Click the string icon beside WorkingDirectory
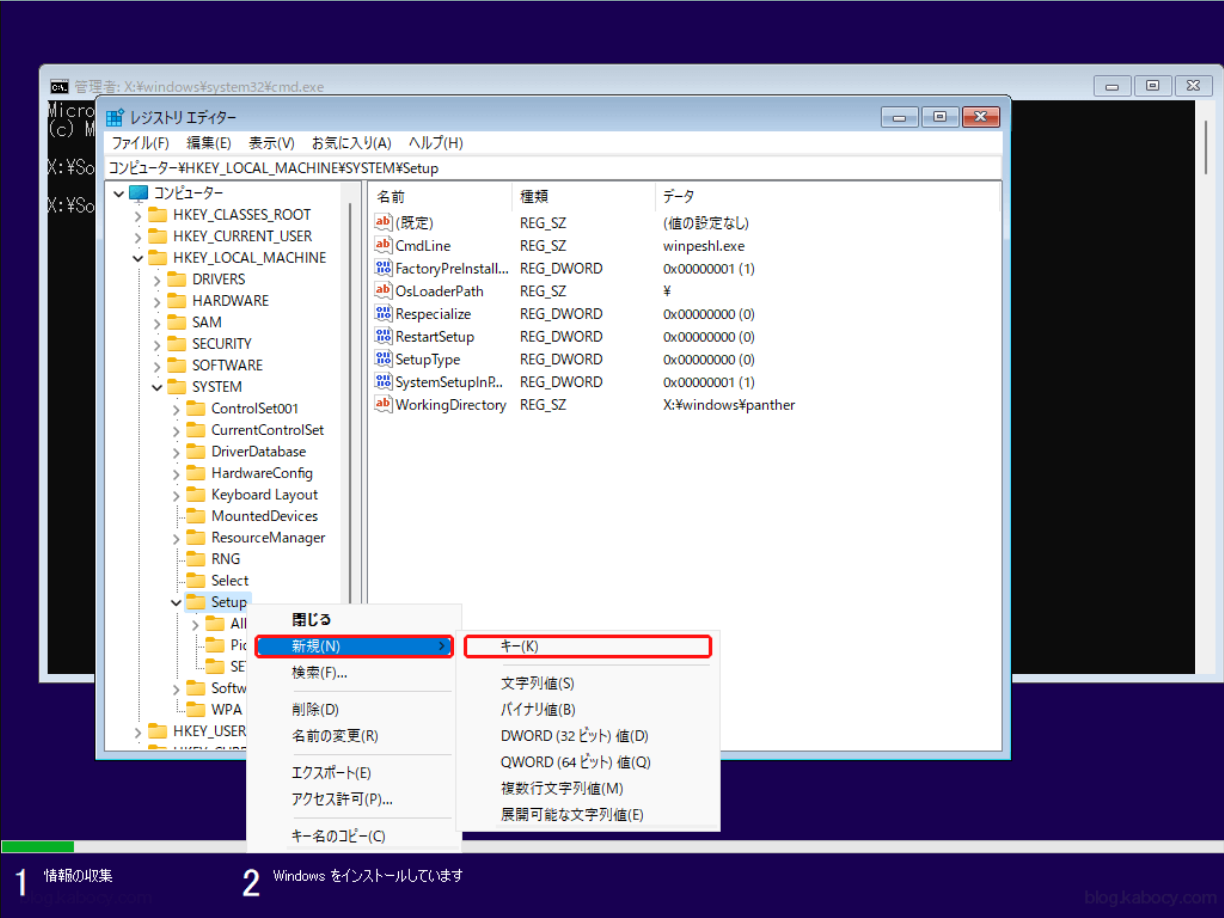Image resolution: width=1224 pixels, height=918 pixels. click(x=383, y=405)
